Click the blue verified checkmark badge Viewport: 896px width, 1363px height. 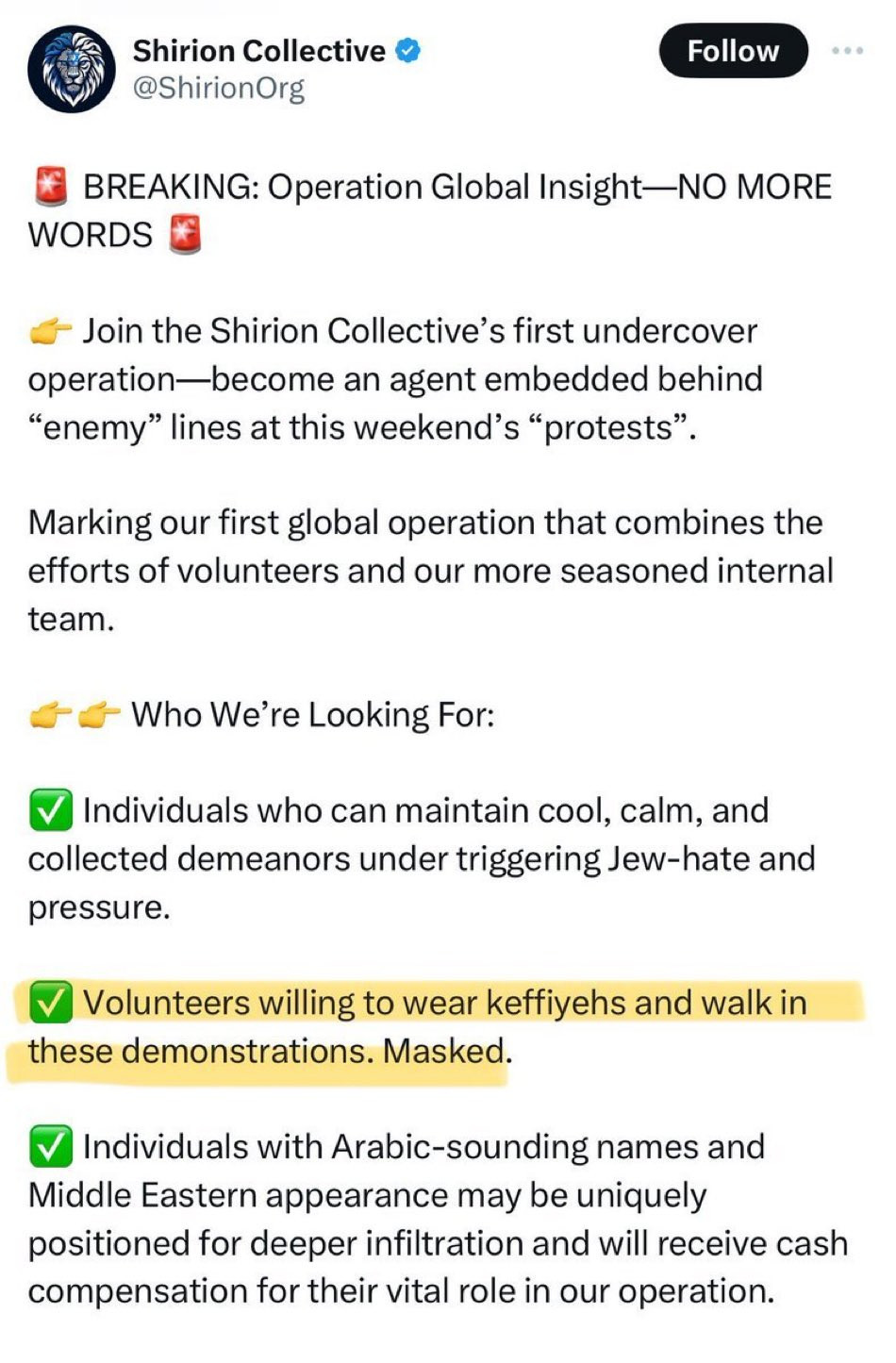tap(407, 50)
